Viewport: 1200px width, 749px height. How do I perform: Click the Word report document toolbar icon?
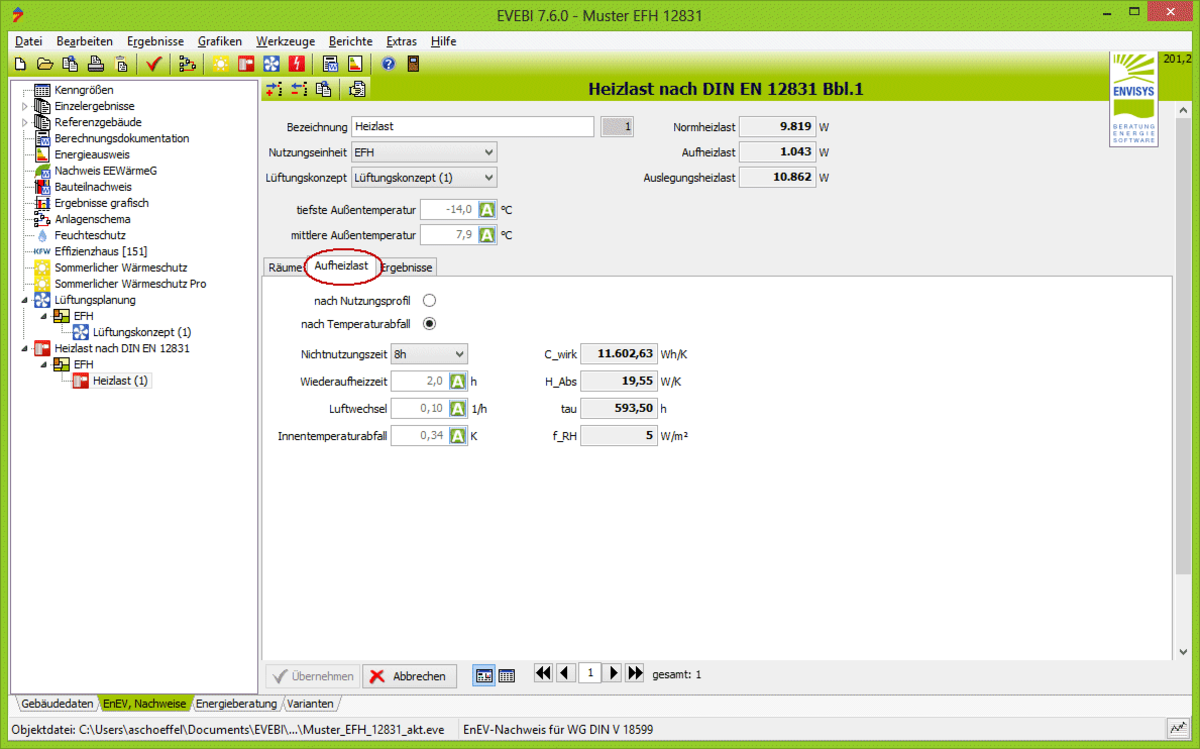330,64
